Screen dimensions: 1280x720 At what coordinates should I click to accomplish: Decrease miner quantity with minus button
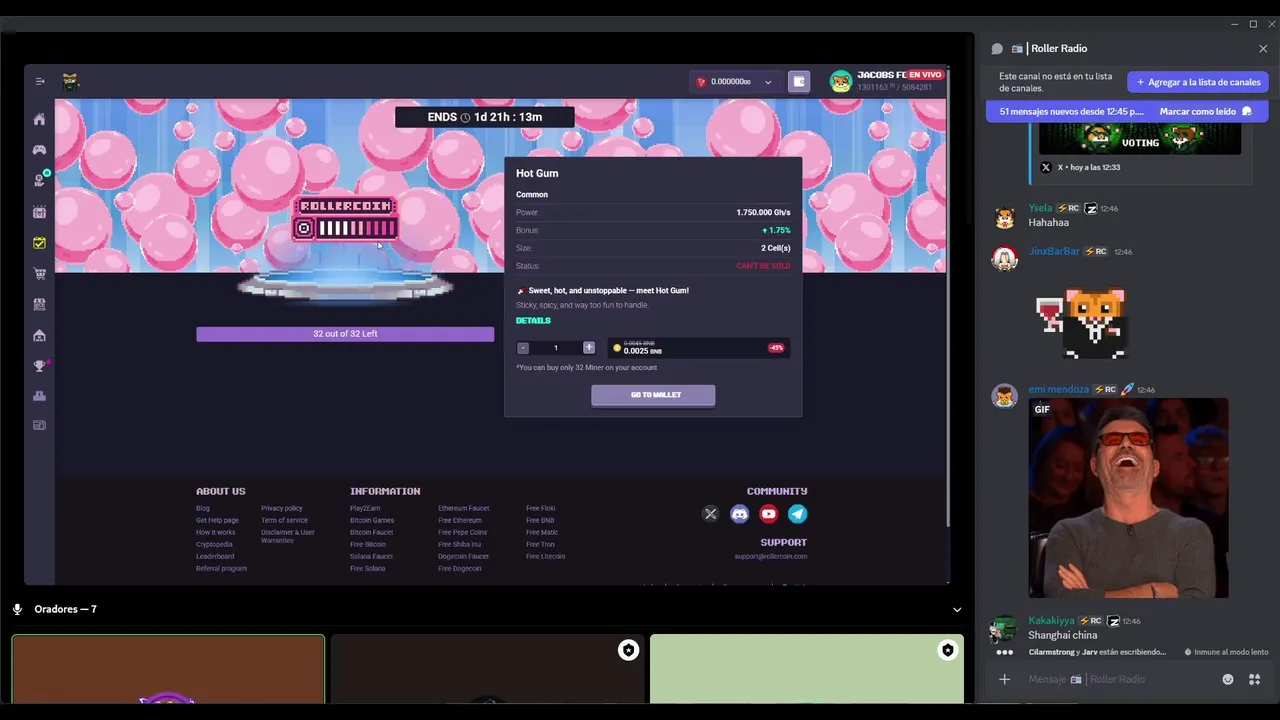(522, 347)
